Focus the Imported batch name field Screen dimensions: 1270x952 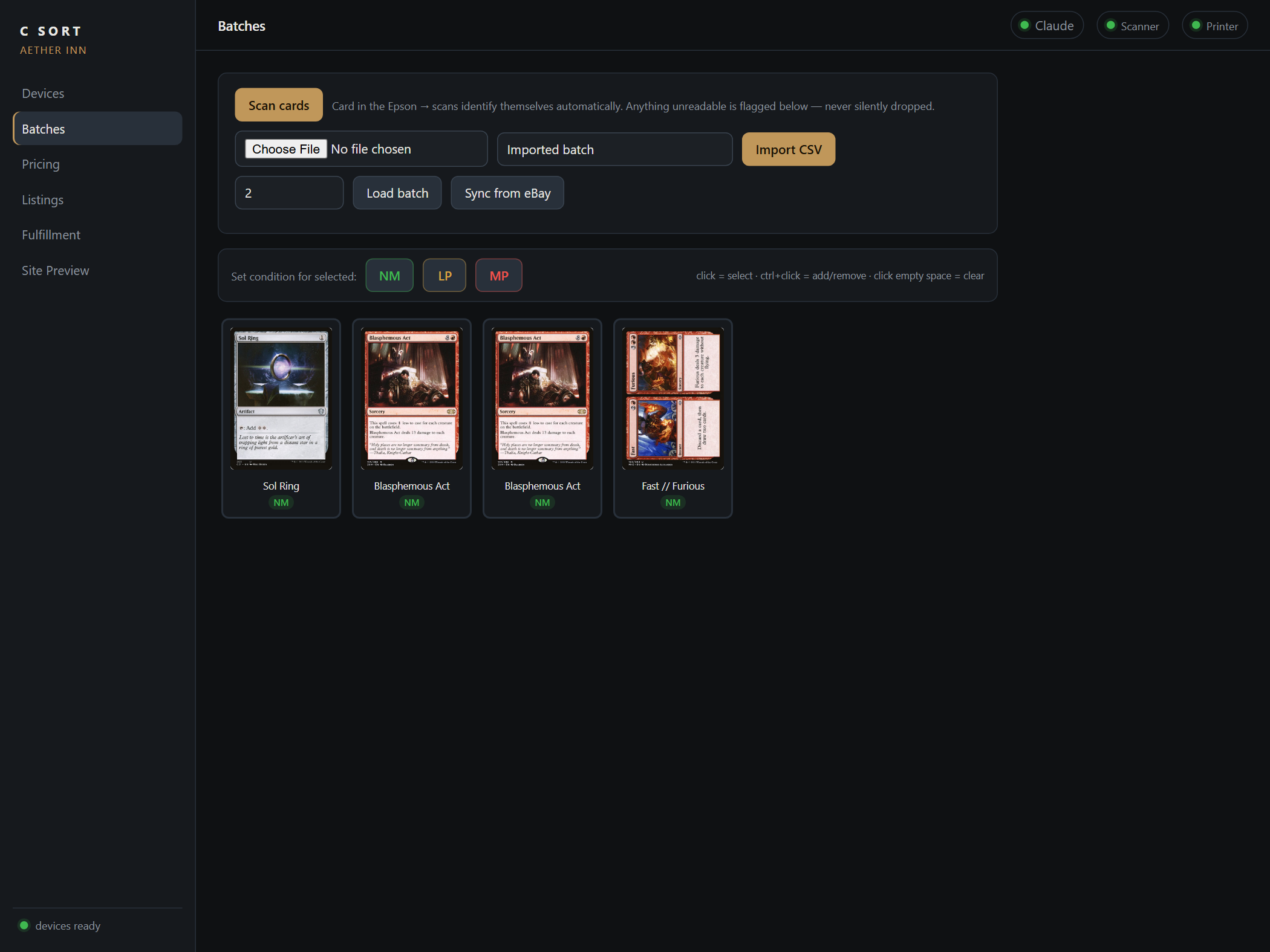pyautogui.click(x=615, y=149)
